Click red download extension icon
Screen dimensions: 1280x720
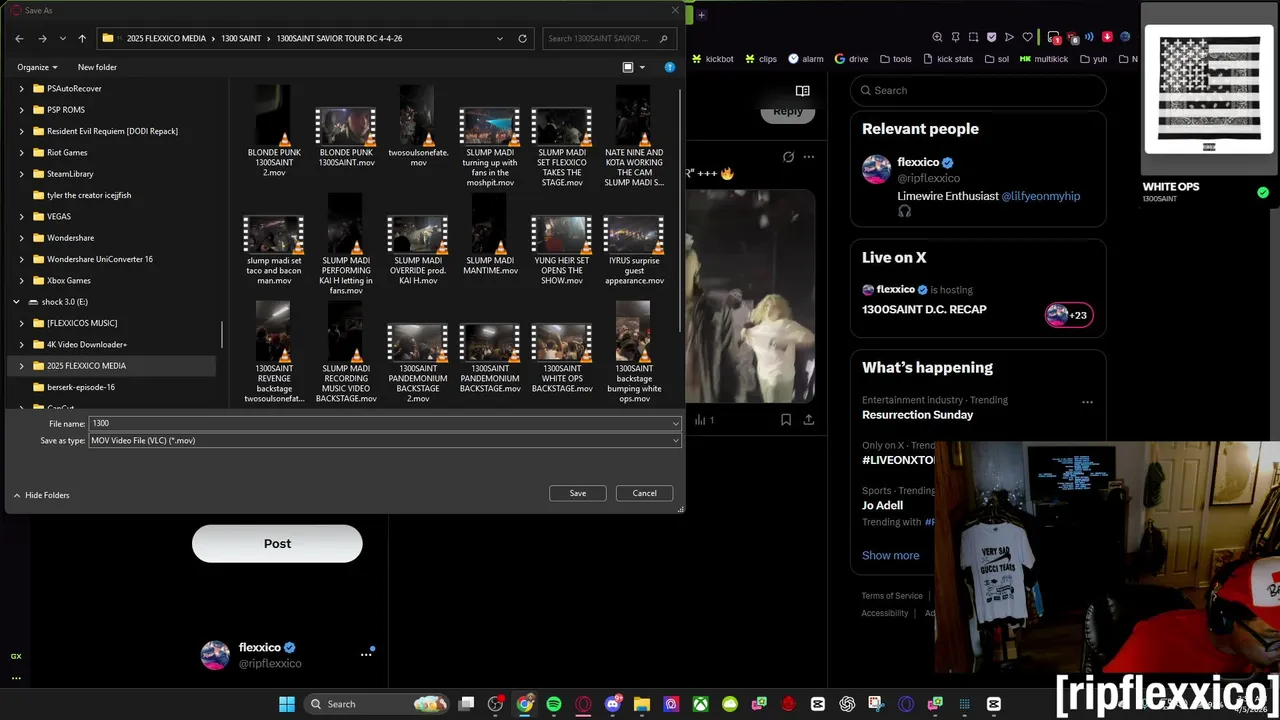point(1107,37)
